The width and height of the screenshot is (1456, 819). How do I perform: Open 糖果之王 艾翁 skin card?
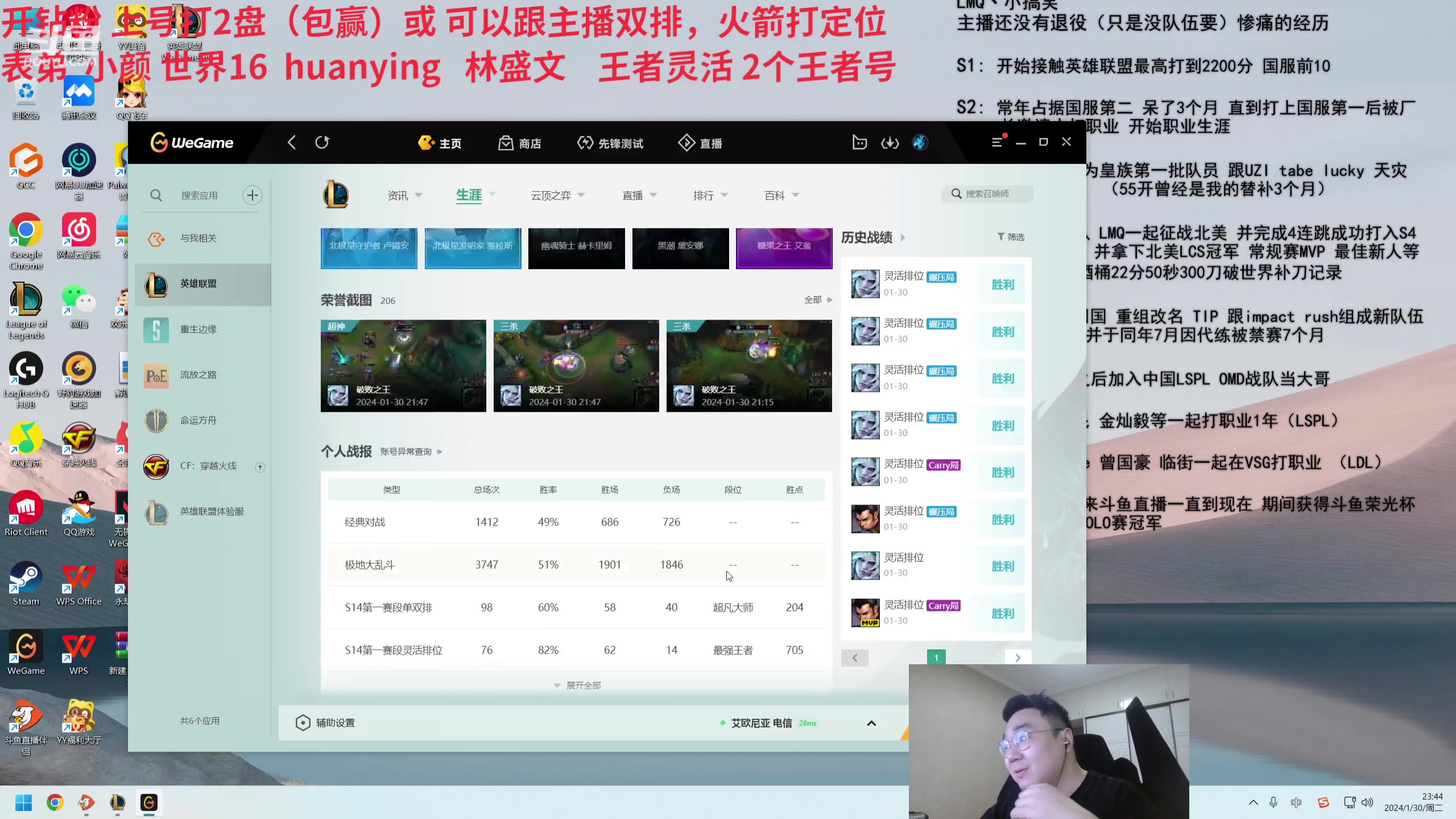coord(784,248)
